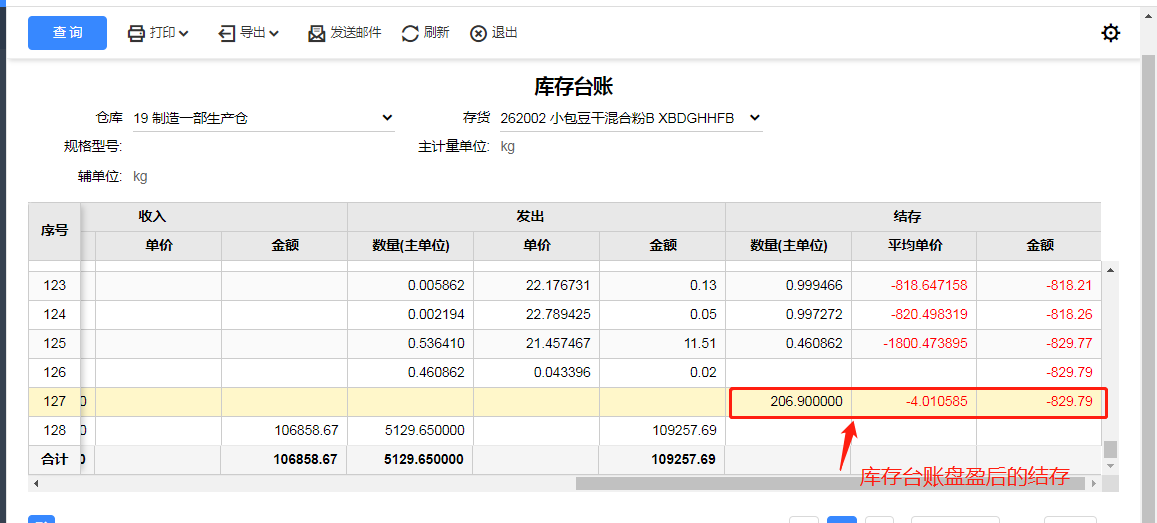Click the refresh circular arrow icon

point(410,33)
